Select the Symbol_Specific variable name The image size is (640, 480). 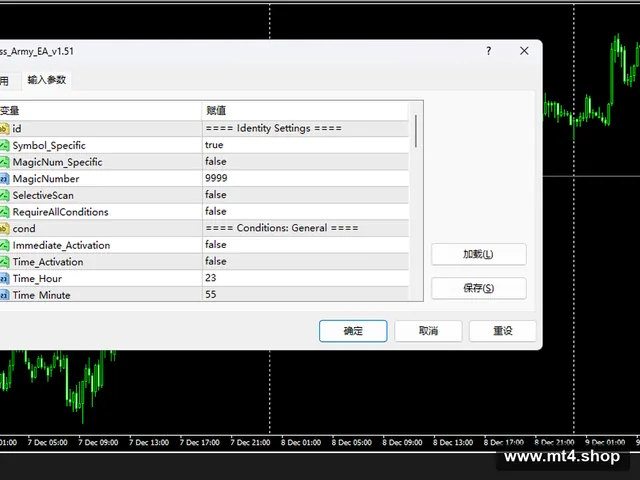click(x=49, y=146)
